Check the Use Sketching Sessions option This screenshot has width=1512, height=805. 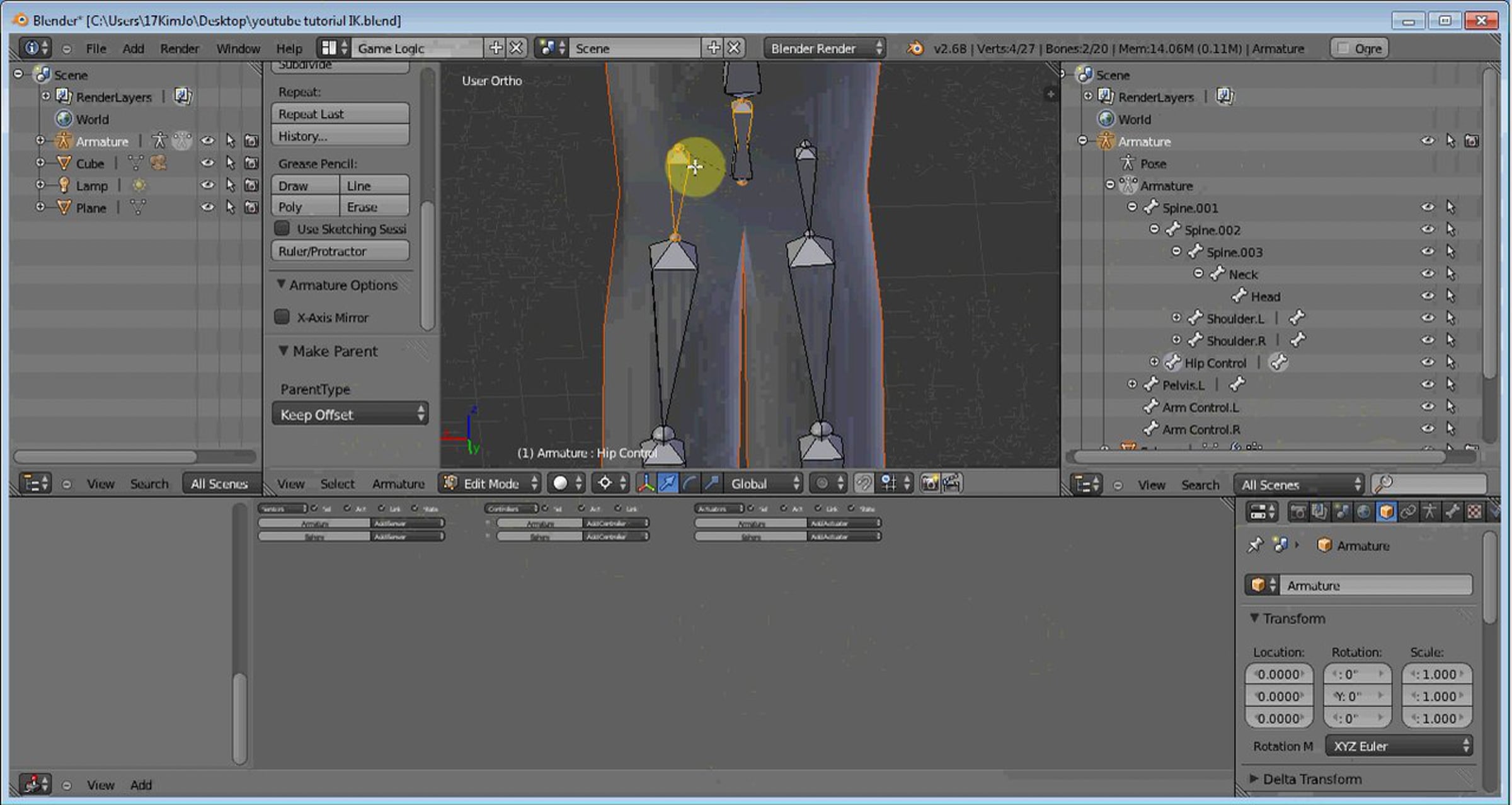pos(282,228)
